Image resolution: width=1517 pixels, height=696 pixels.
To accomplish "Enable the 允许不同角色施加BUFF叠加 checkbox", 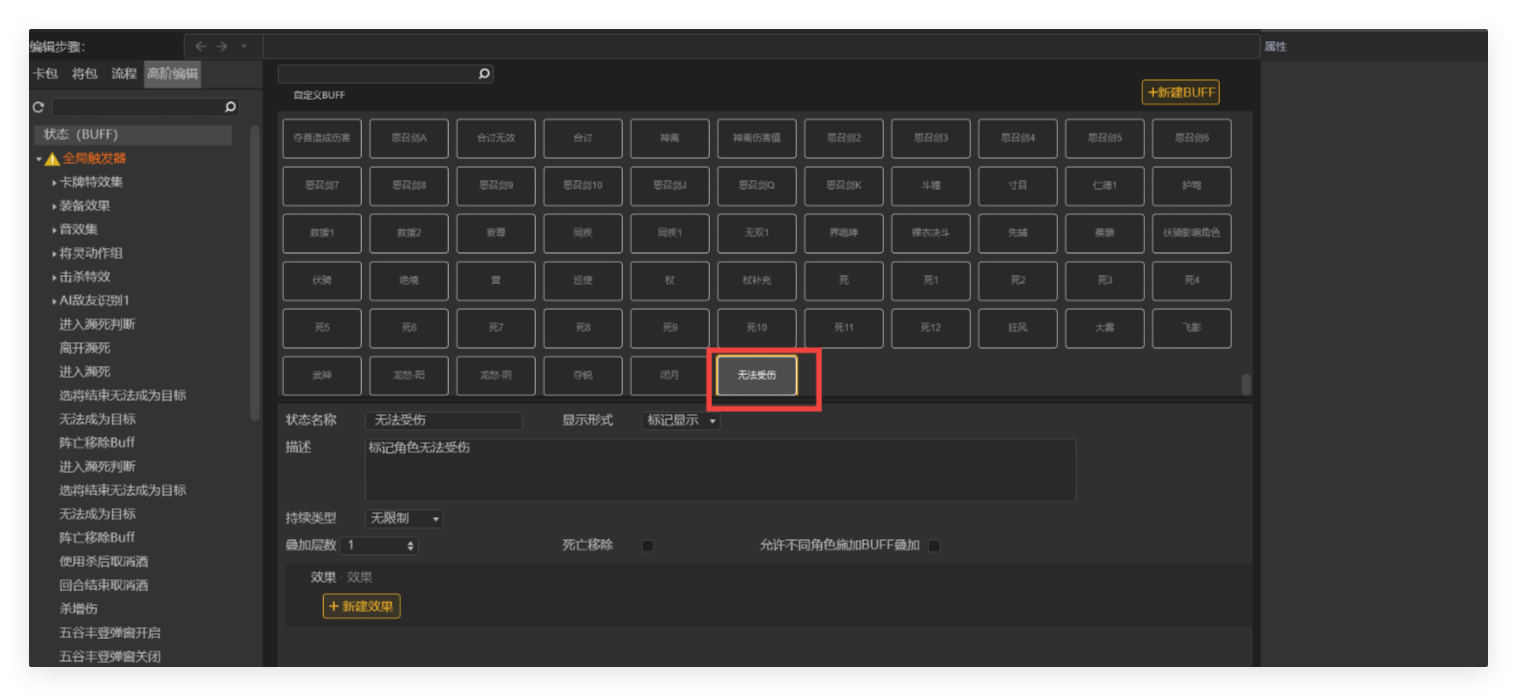I will pyautogui.click(x=933, y=546).
